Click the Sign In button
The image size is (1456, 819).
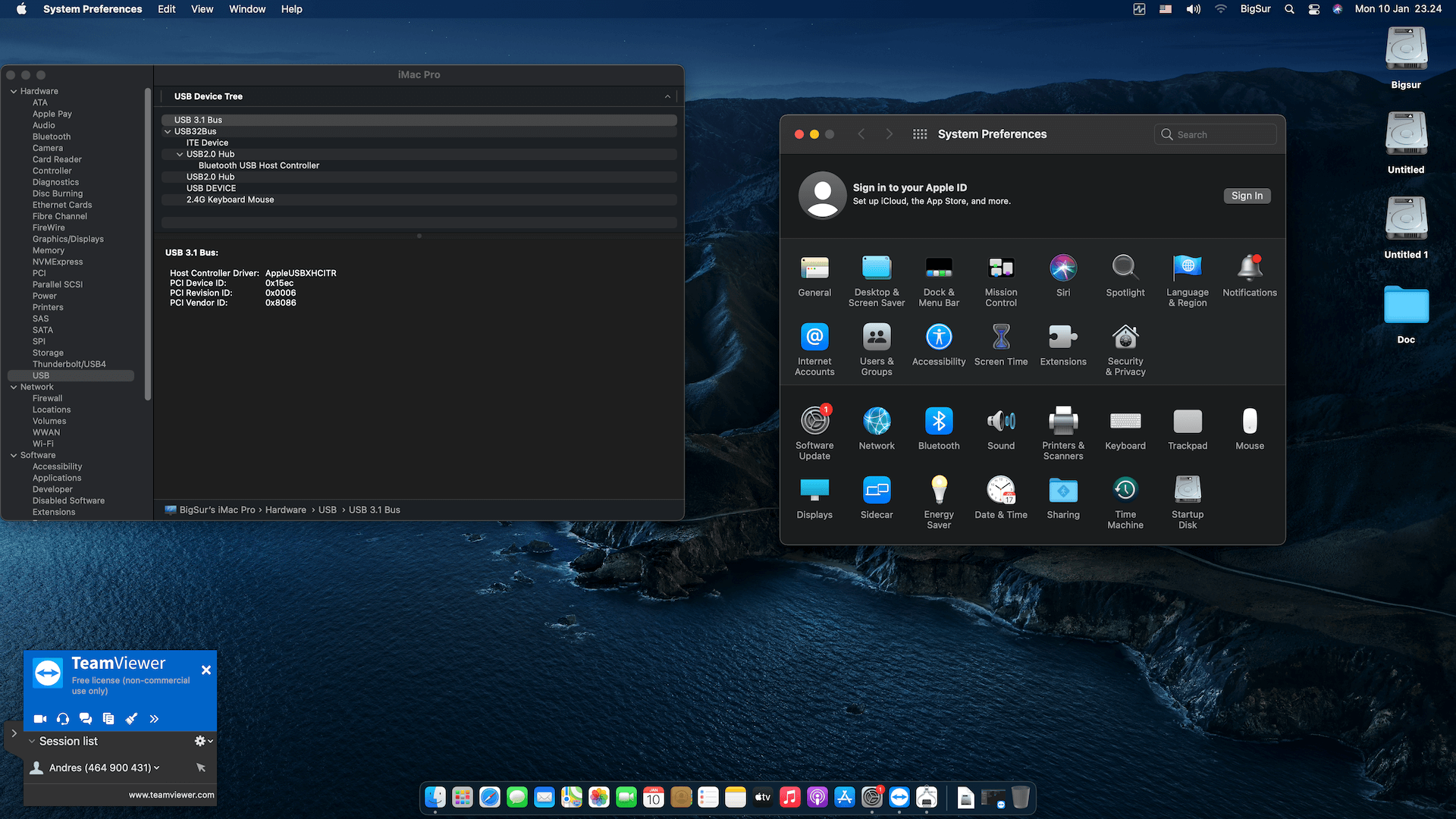tap(1247, 196)
